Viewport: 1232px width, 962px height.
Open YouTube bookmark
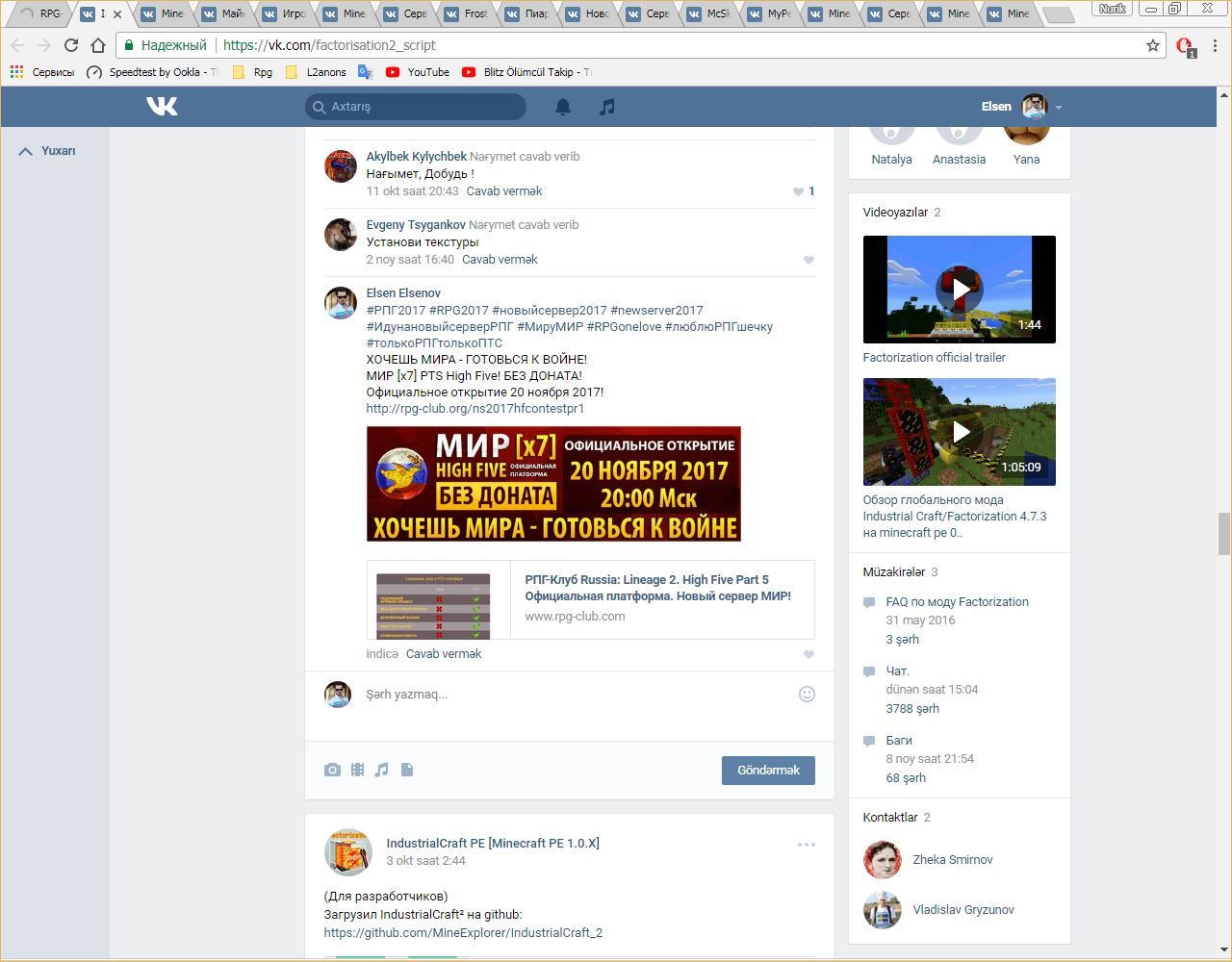(418, 72)
